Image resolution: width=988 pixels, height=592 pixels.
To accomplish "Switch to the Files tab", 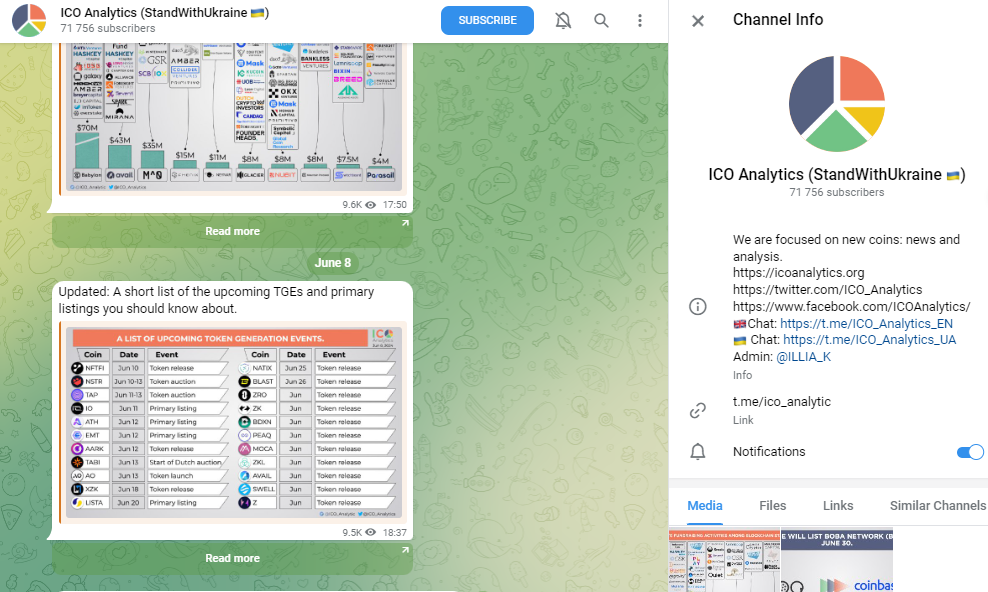I will (x=772, y=506).
